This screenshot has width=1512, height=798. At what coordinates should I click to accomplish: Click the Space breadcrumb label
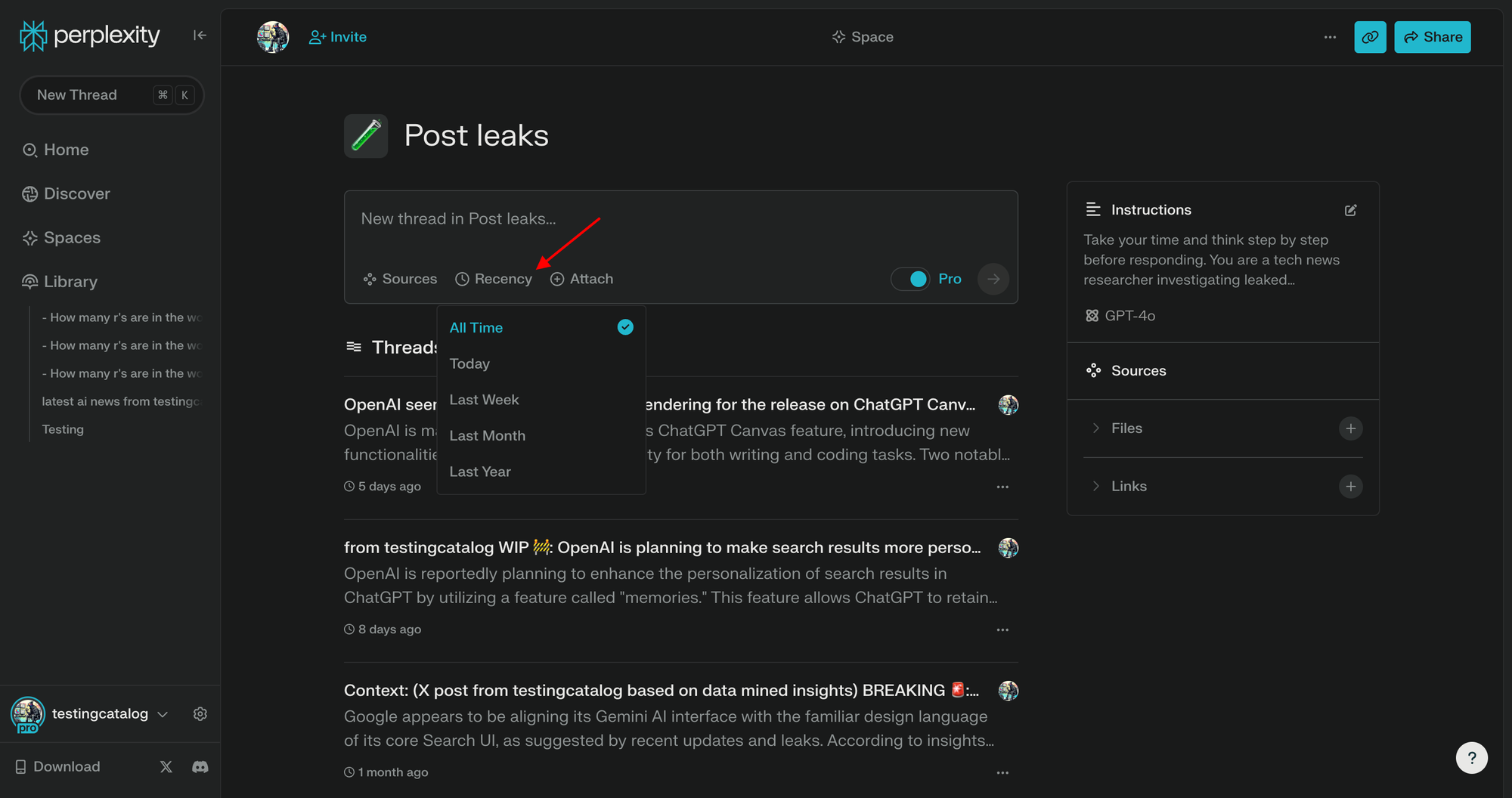pos(863,37)
